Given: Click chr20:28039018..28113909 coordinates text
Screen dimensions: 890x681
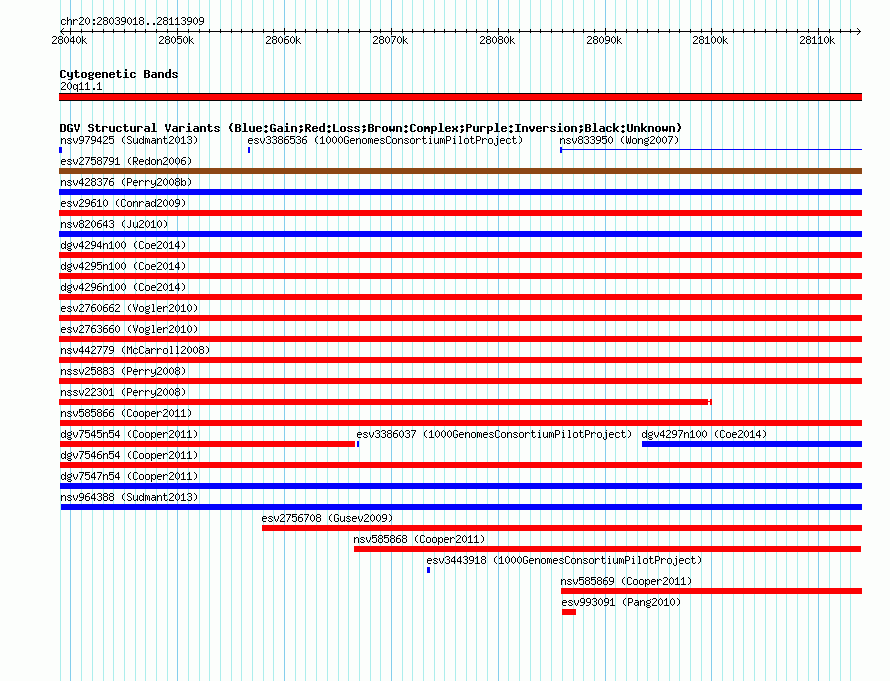Looking at the screenshot, I should [132, 21].
